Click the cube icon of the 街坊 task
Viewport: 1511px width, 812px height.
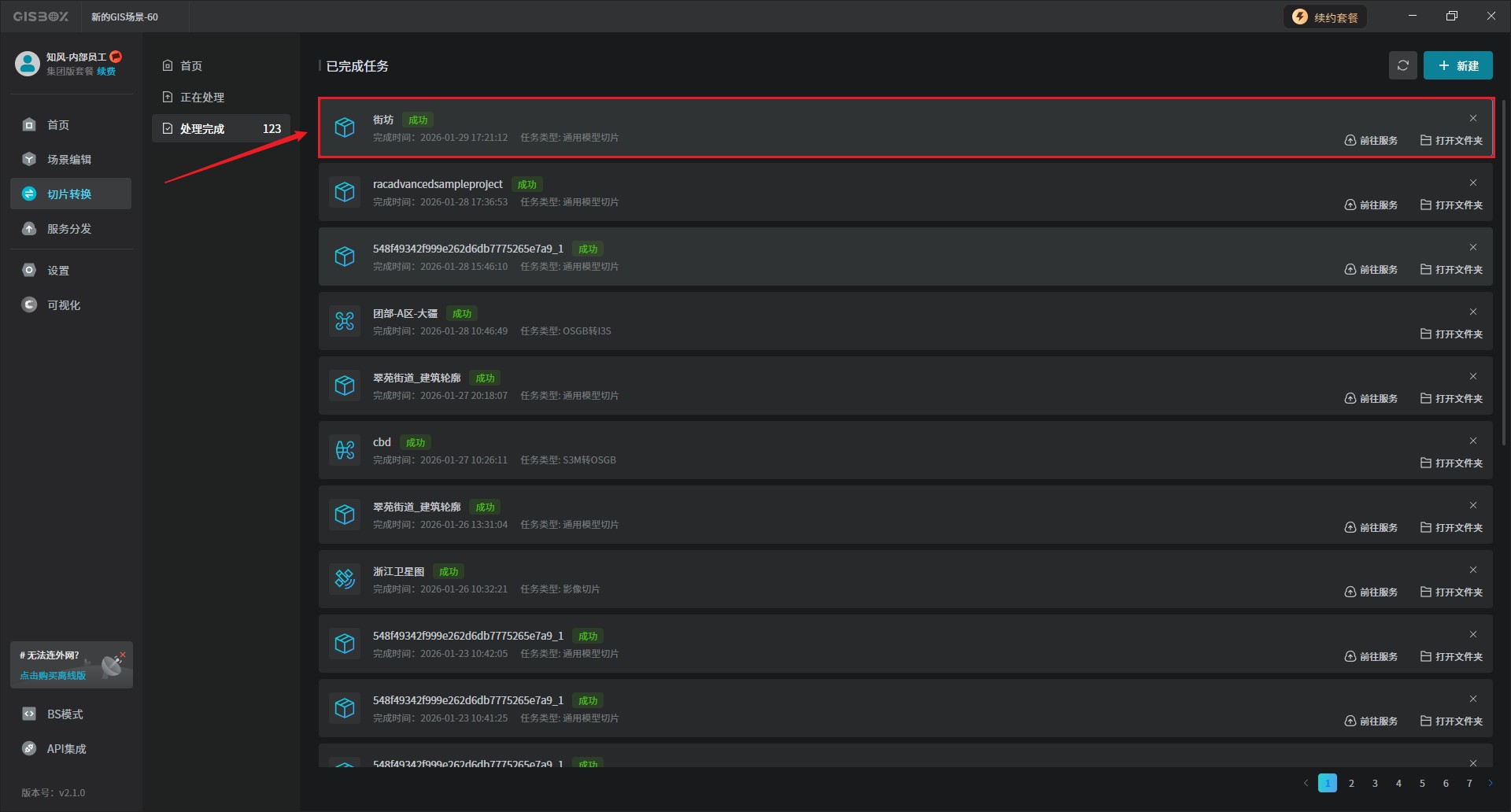click(x=345, y=127)
